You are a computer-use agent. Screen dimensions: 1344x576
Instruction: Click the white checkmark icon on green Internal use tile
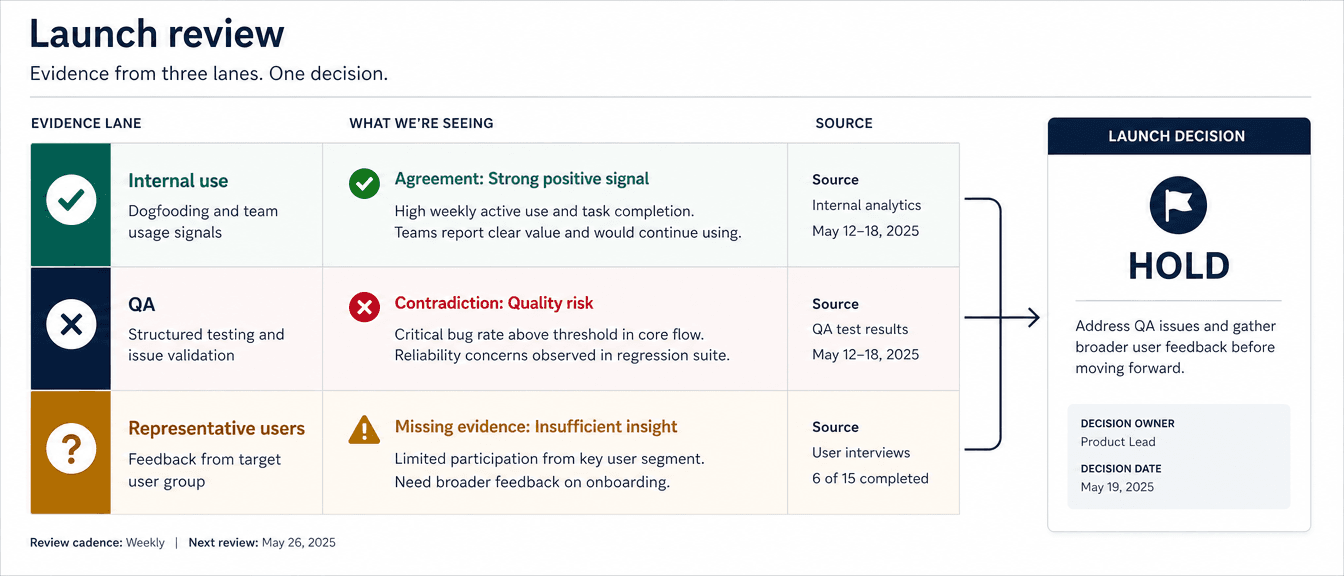71,201
